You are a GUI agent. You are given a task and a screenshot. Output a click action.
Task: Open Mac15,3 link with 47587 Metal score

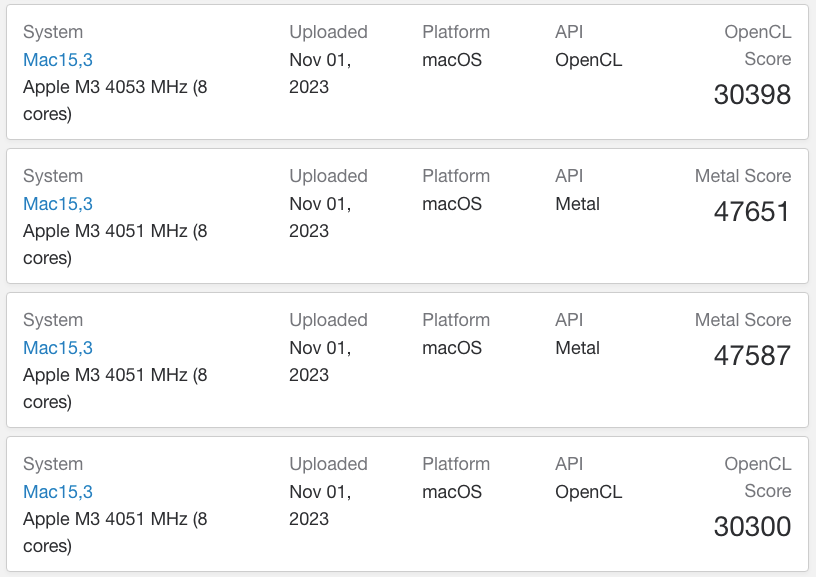(x=58, y=348)
